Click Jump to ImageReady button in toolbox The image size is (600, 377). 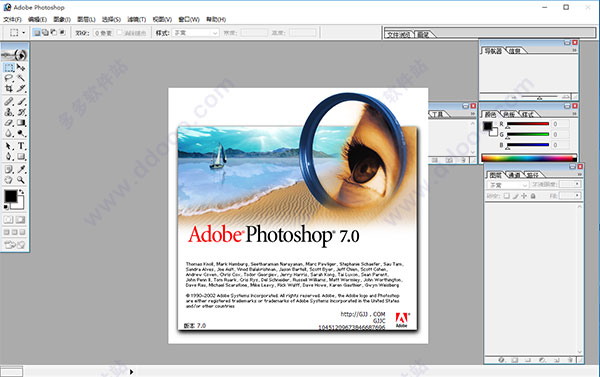click(15, 244)
